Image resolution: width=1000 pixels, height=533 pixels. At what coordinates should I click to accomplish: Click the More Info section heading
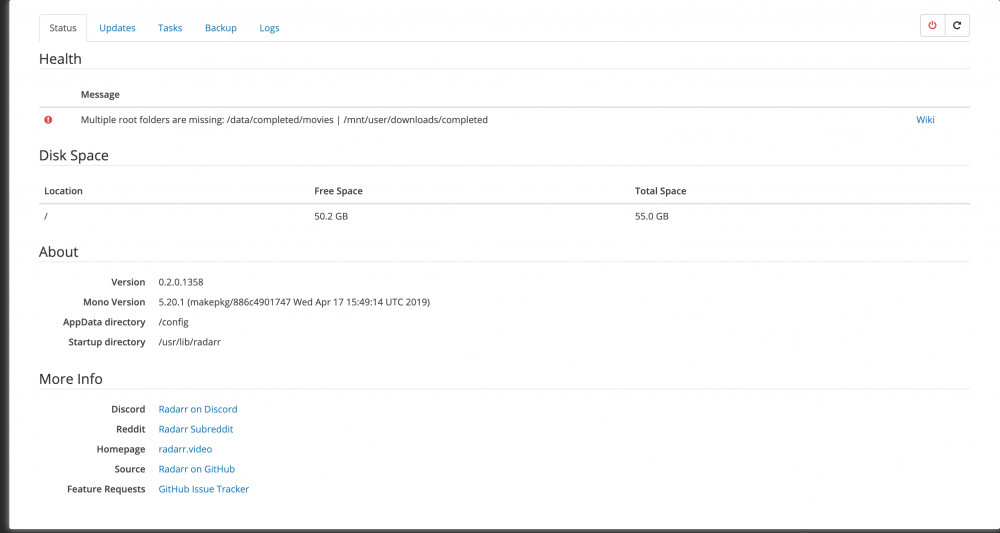(71, 379)
